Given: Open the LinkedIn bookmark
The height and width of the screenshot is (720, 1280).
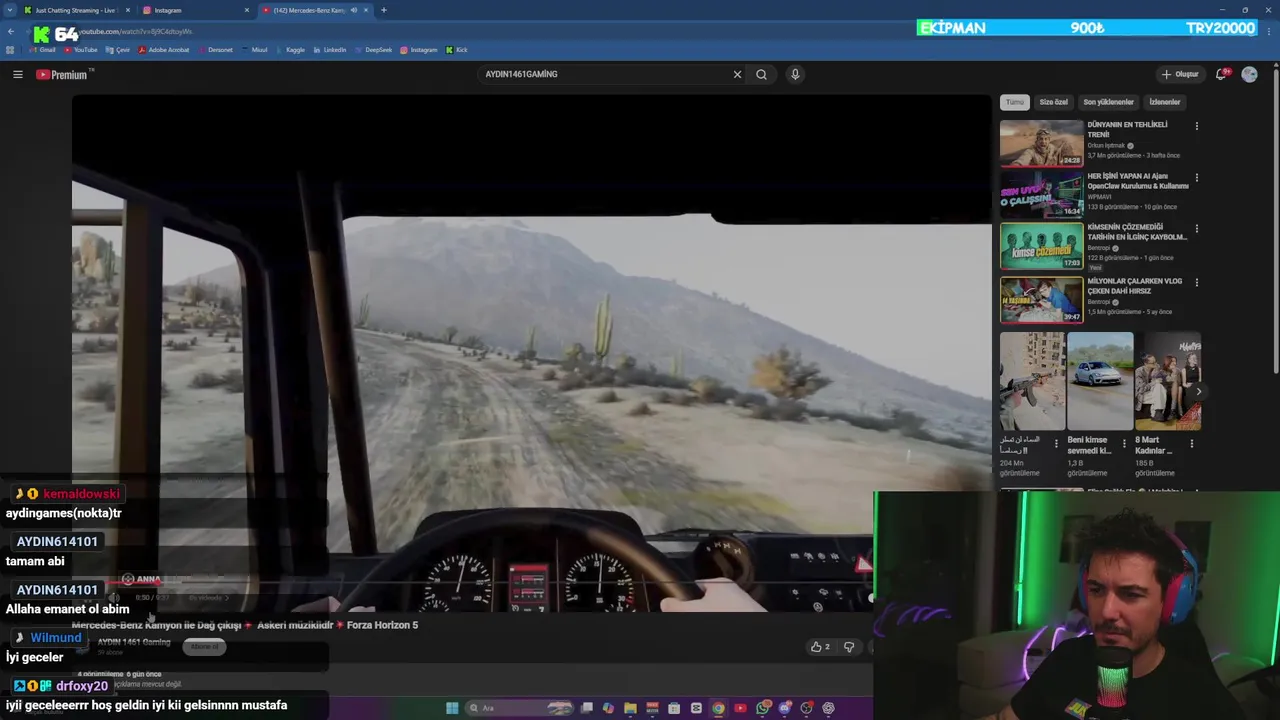Looking at the screenshot, I should click(330, 50).
